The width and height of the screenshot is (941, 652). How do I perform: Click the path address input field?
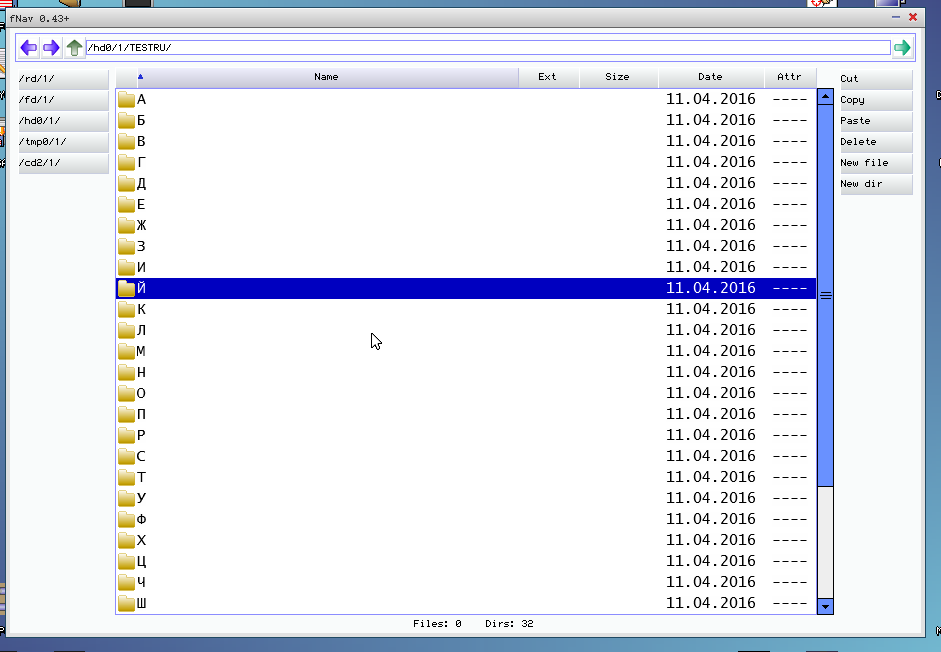tap(487, 48)
